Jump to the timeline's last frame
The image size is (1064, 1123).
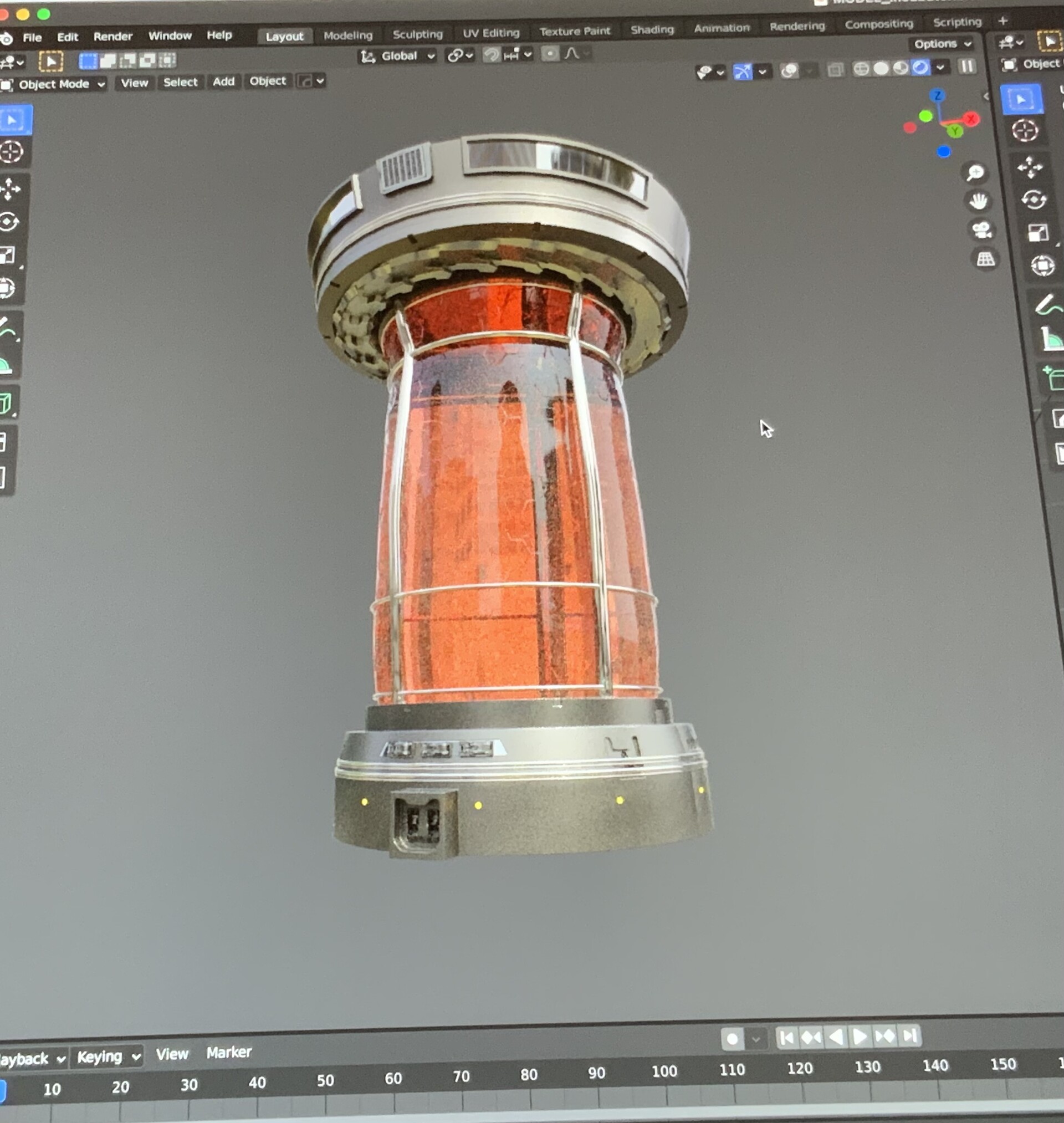[910, 1035]
